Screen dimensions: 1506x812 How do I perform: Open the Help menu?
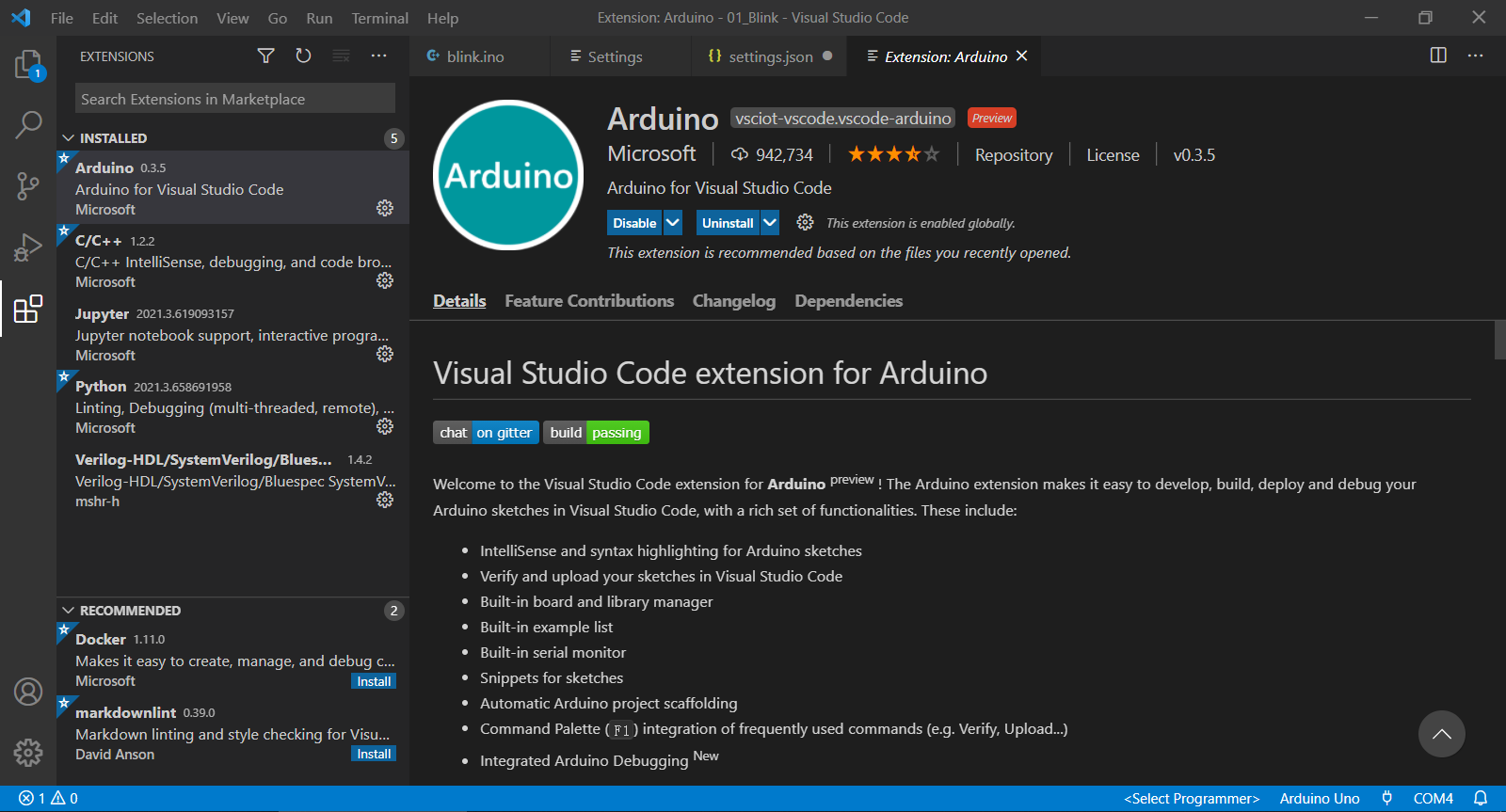442,18
